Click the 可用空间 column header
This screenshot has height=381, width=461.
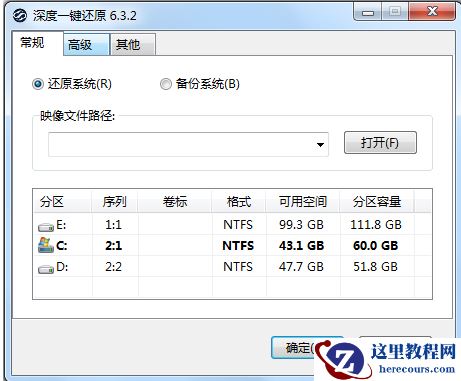tap(303, 202)
